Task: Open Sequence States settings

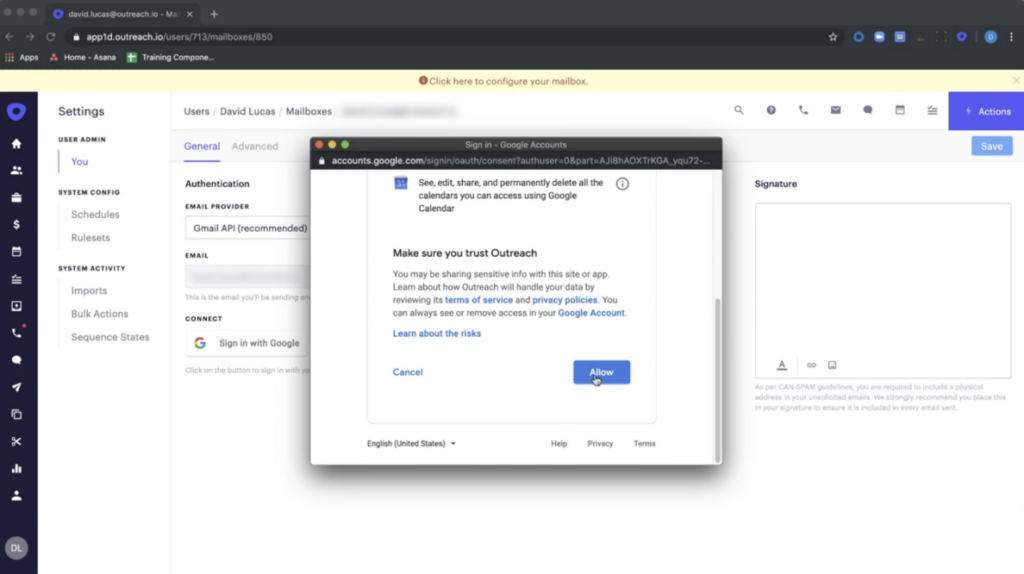Action: pyautogui.click(x=110, y=337)
